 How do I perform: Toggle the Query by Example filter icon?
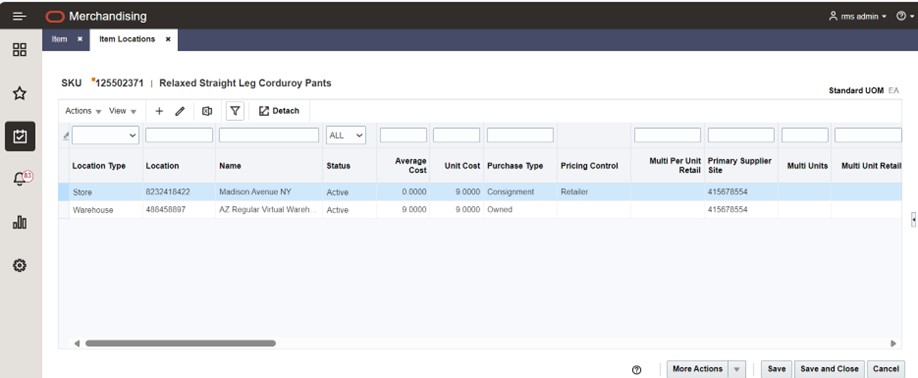point(235,111)
